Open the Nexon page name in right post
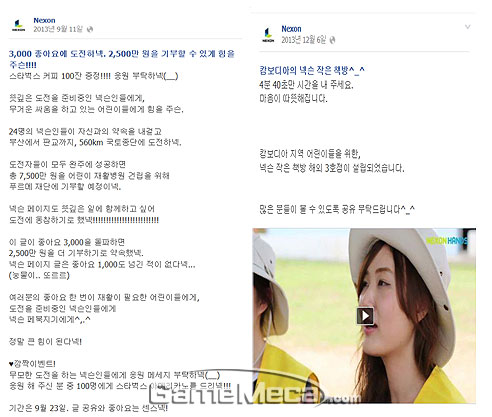492x417 pixels. pyautogui.click(x=291, y=29)
